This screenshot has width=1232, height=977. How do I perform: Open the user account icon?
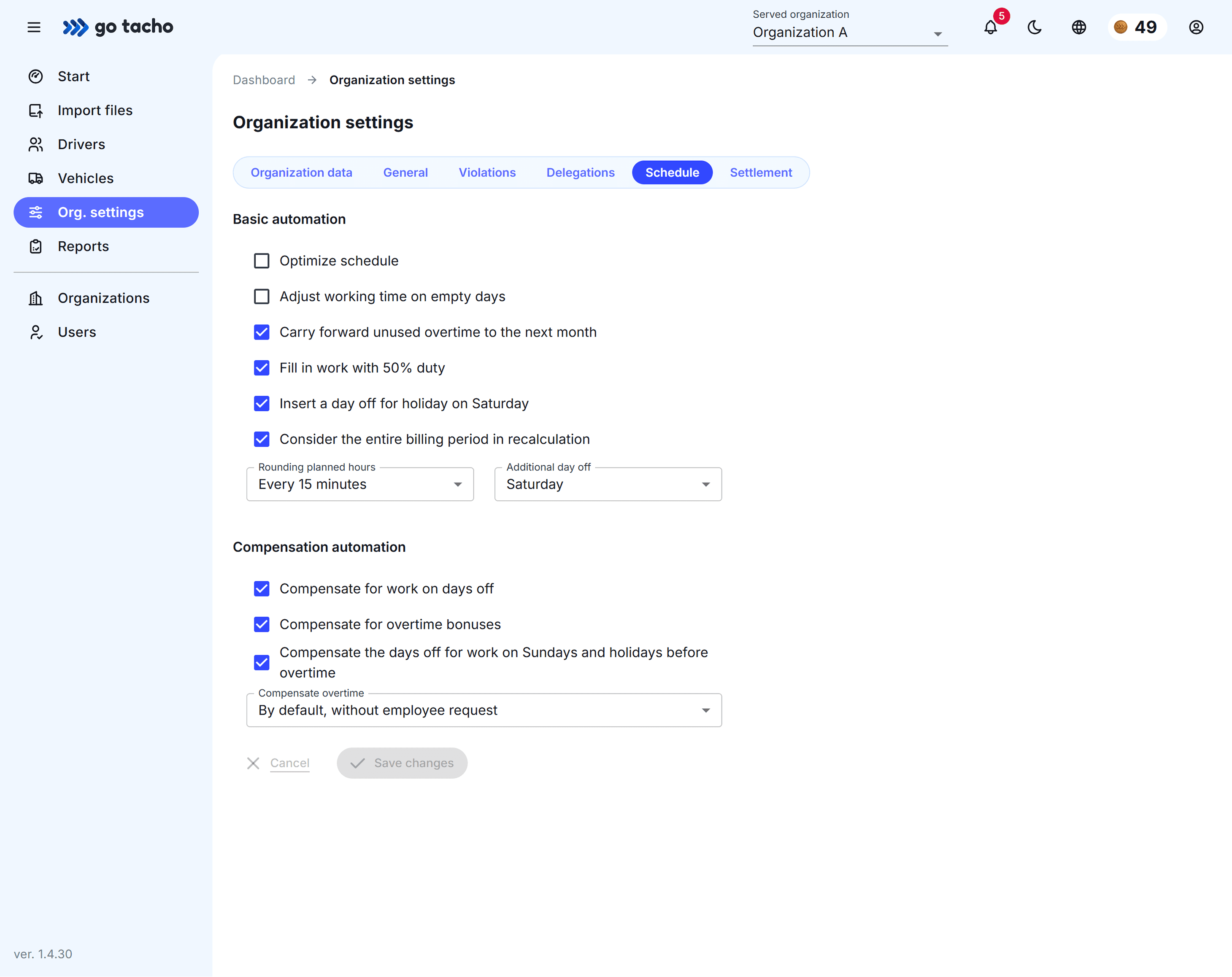[1196, 27]
